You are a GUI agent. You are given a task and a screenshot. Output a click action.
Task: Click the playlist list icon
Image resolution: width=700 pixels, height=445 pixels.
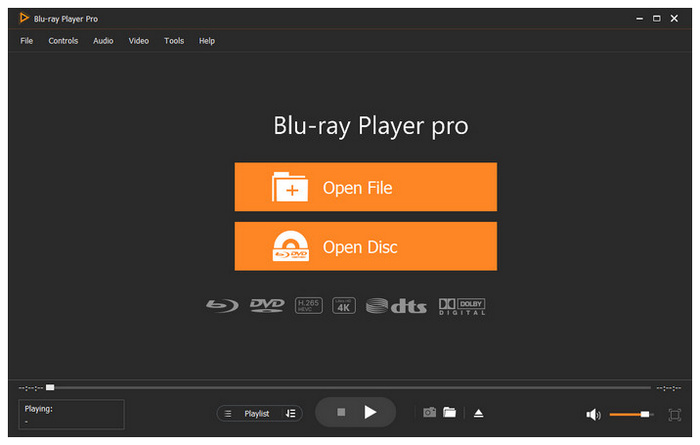228,414
